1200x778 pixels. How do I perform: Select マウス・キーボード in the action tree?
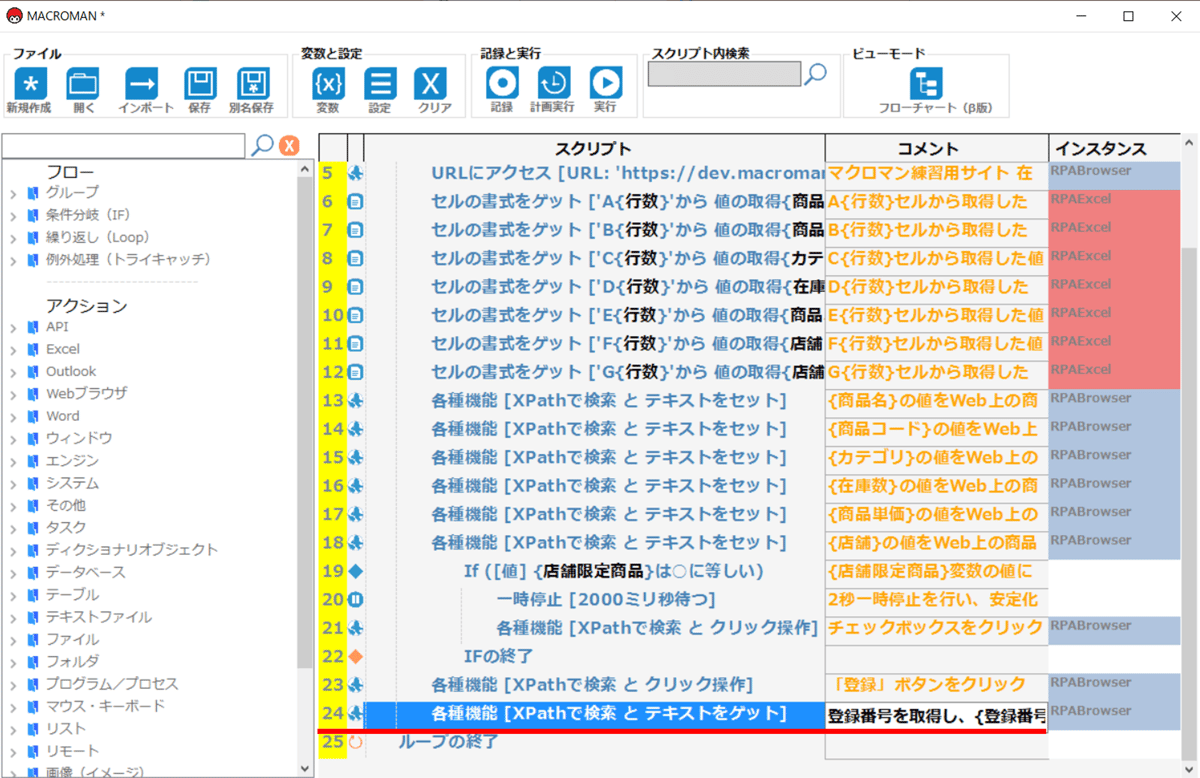click(105, 706)
